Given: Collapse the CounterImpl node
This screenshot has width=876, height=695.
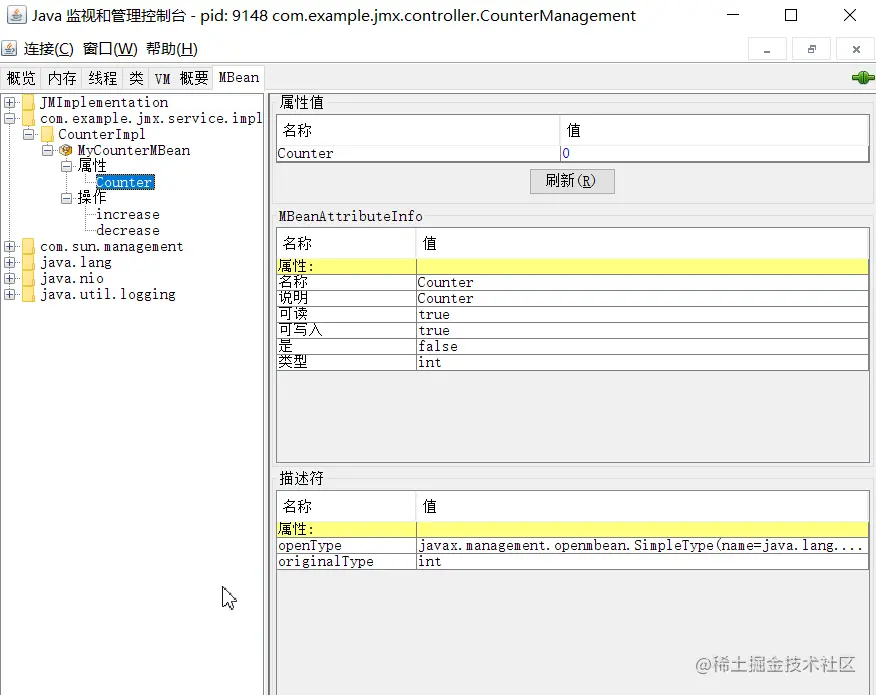Looking at the screenshot, I should (28, 134).
